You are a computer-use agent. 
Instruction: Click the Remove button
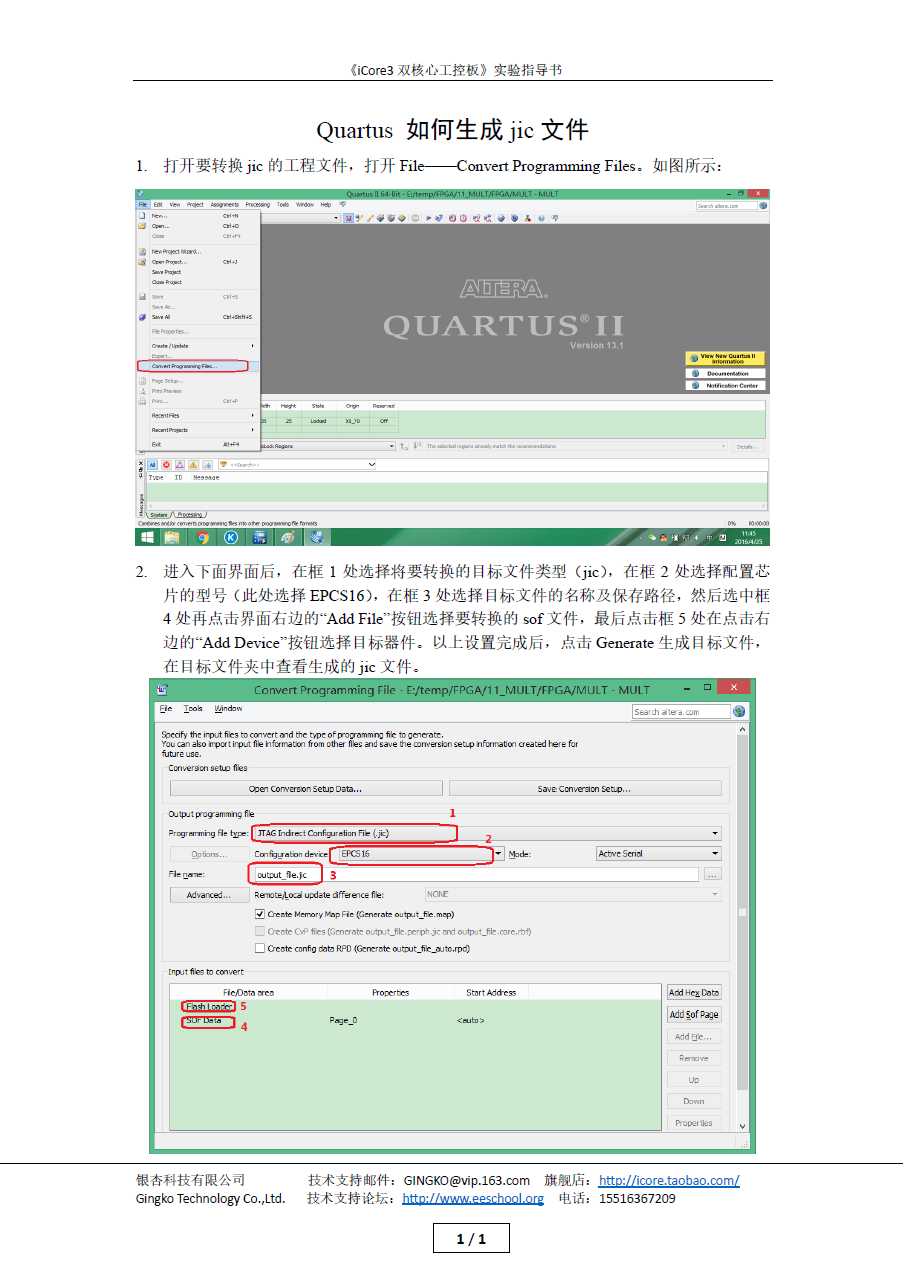click(x=694, y=1058)
